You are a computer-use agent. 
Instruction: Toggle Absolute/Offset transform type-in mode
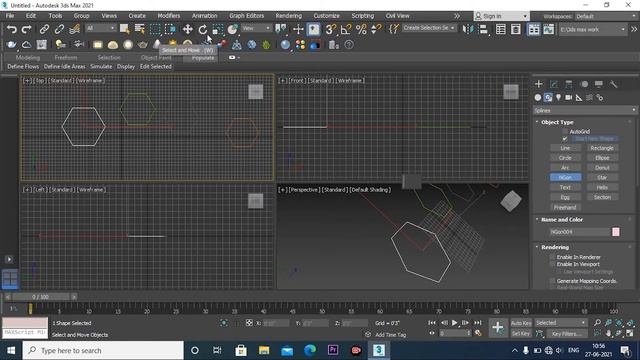pyautogui.click(x=249, y=323)
